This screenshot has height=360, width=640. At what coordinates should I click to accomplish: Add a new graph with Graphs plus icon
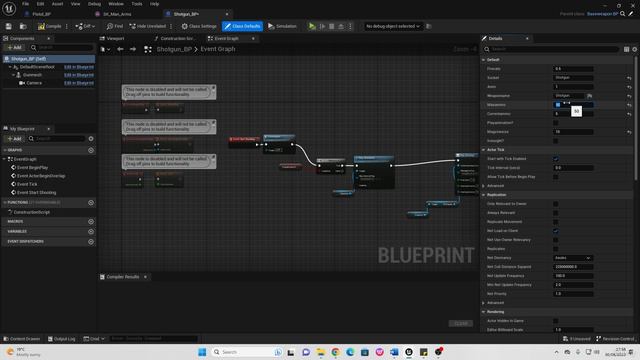(x=91, y=150)
